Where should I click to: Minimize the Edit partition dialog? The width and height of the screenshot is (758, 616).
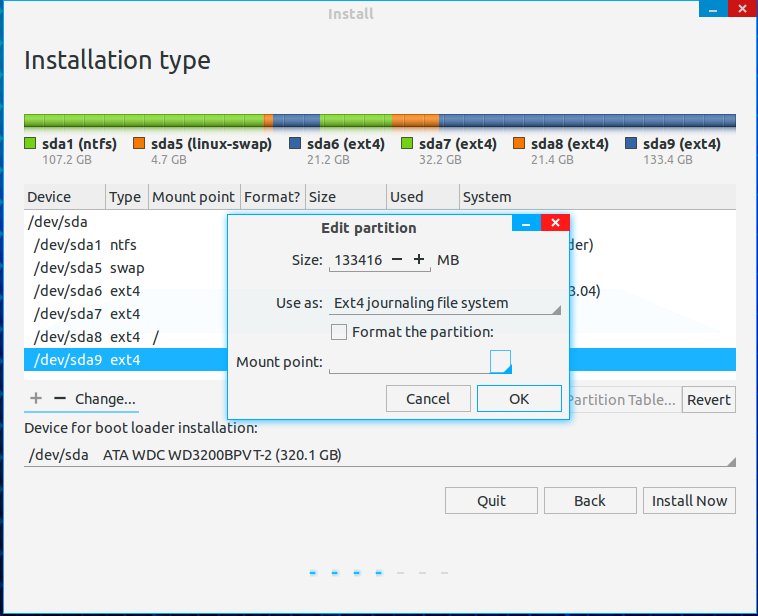click(x=526, y=224)
